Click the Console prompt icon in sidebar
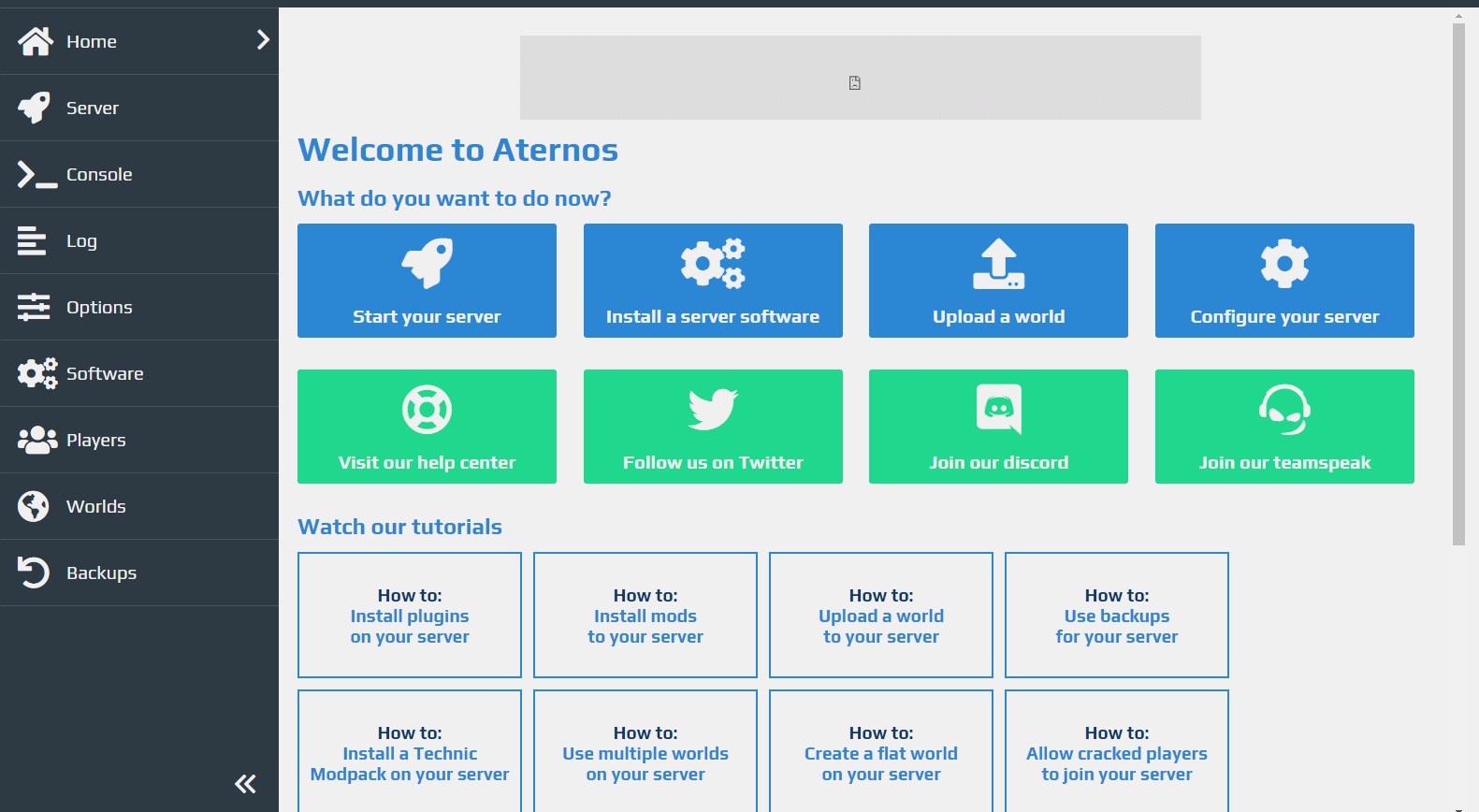The image size is (1479, 812). (36, 174)
